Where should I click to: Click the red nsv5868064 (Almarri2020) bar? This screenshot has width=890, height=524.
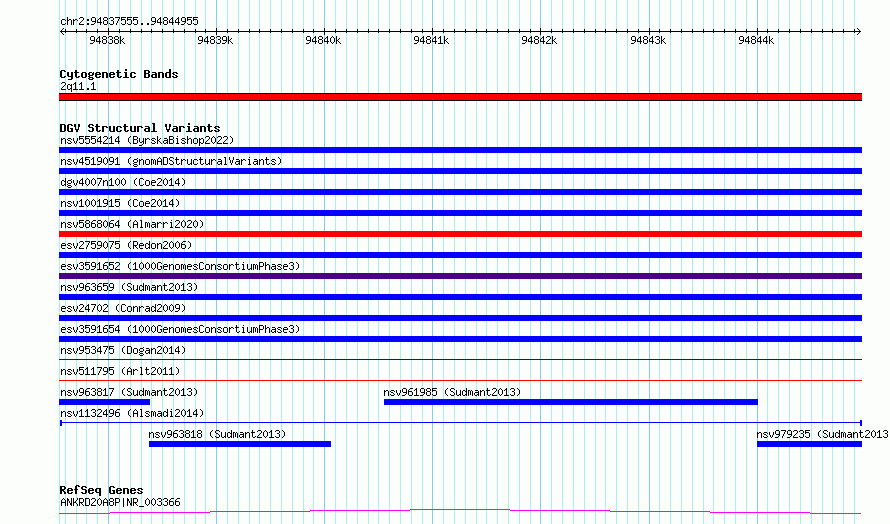tap(460, 234)
